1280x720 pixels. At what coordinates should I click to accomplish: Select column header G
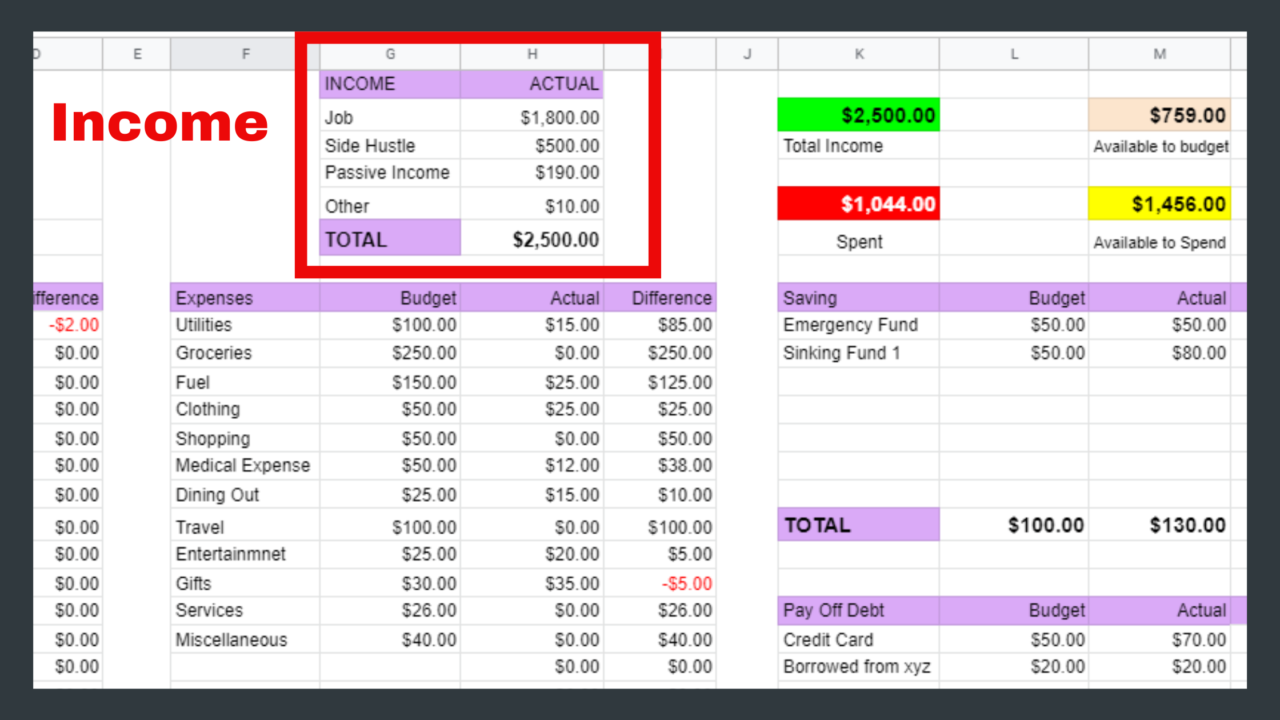[389, 54]
